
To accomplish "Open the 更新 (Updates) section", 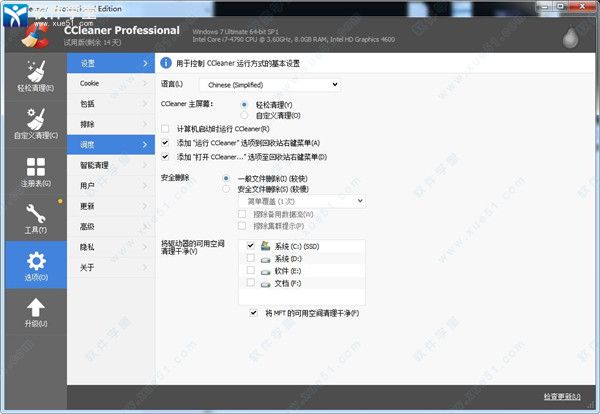I will tap(111, 206).
